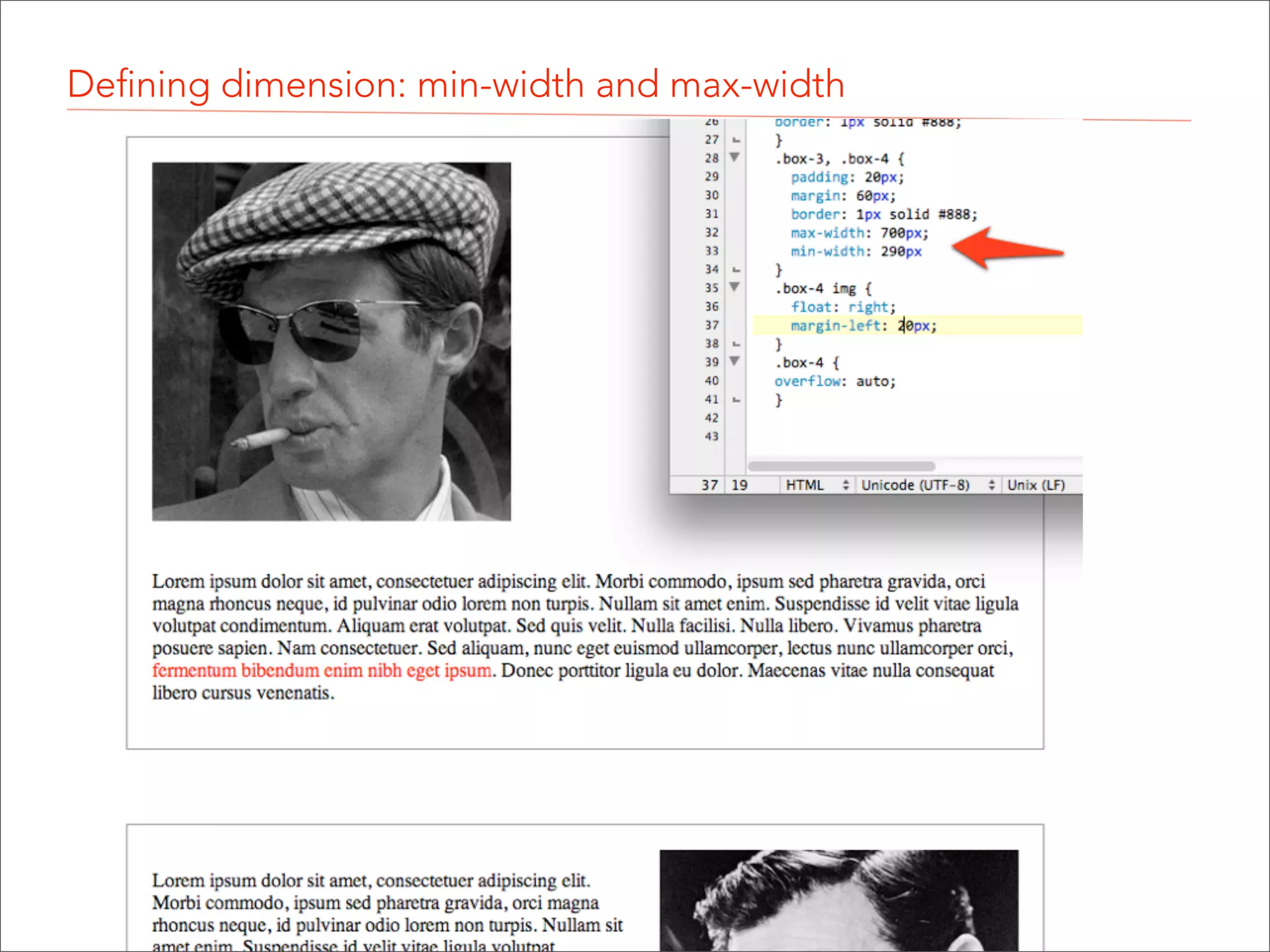The image size is (1270, 952).
Task: Click the column number 19 in status bar
Action: [x=739, y=485]
